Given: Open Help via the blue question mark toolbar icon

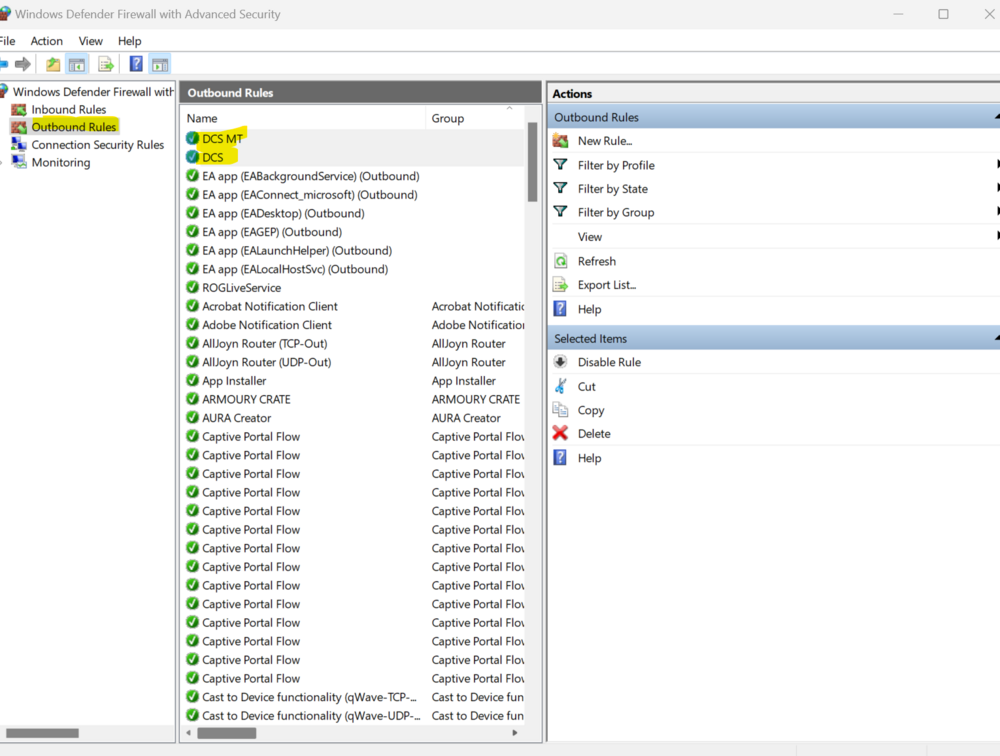Looking at the screenshot, I should 135,63.
